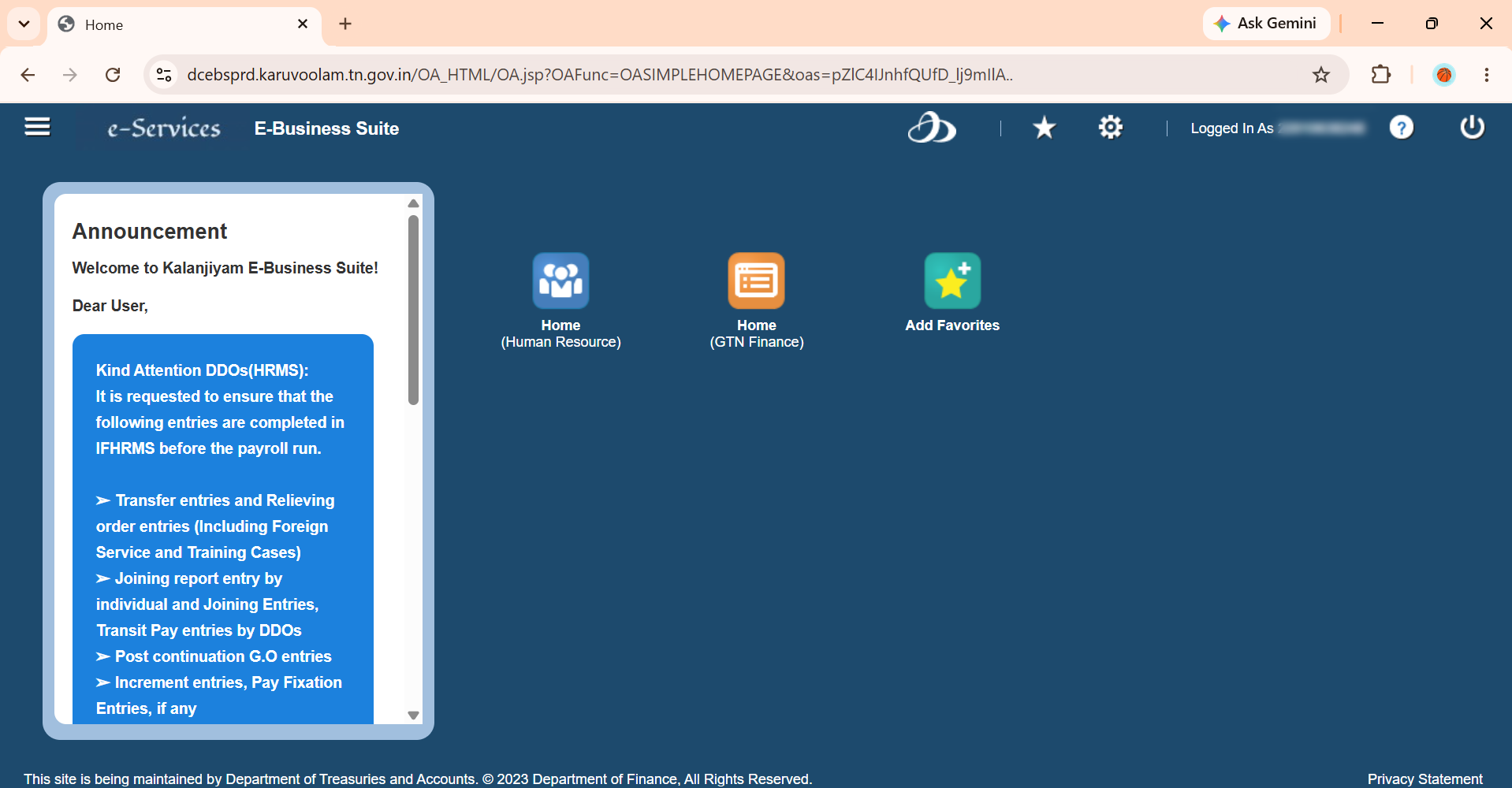Click announcement scrollbar up arrow
This screenshot has width=1512, height=788.
[x=413, y=203]
